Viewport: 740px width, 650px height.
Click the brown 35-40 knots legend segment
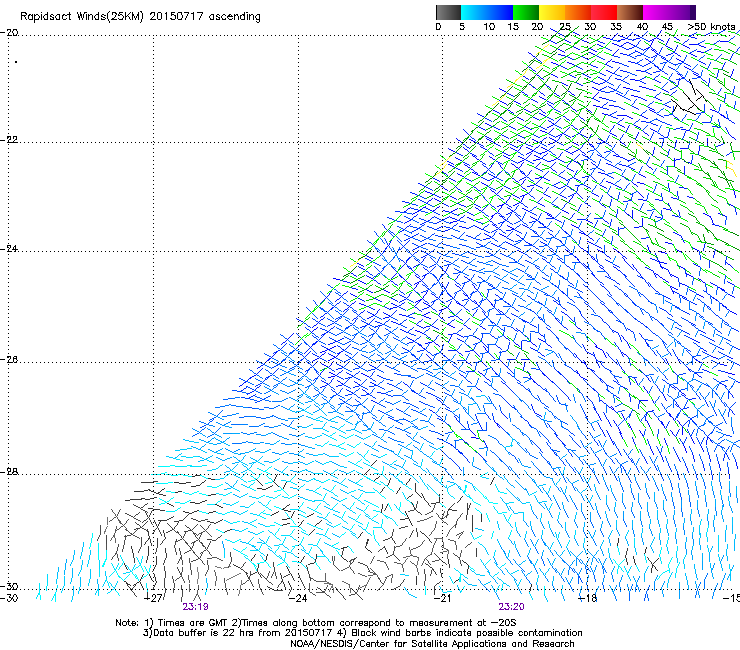630,12
